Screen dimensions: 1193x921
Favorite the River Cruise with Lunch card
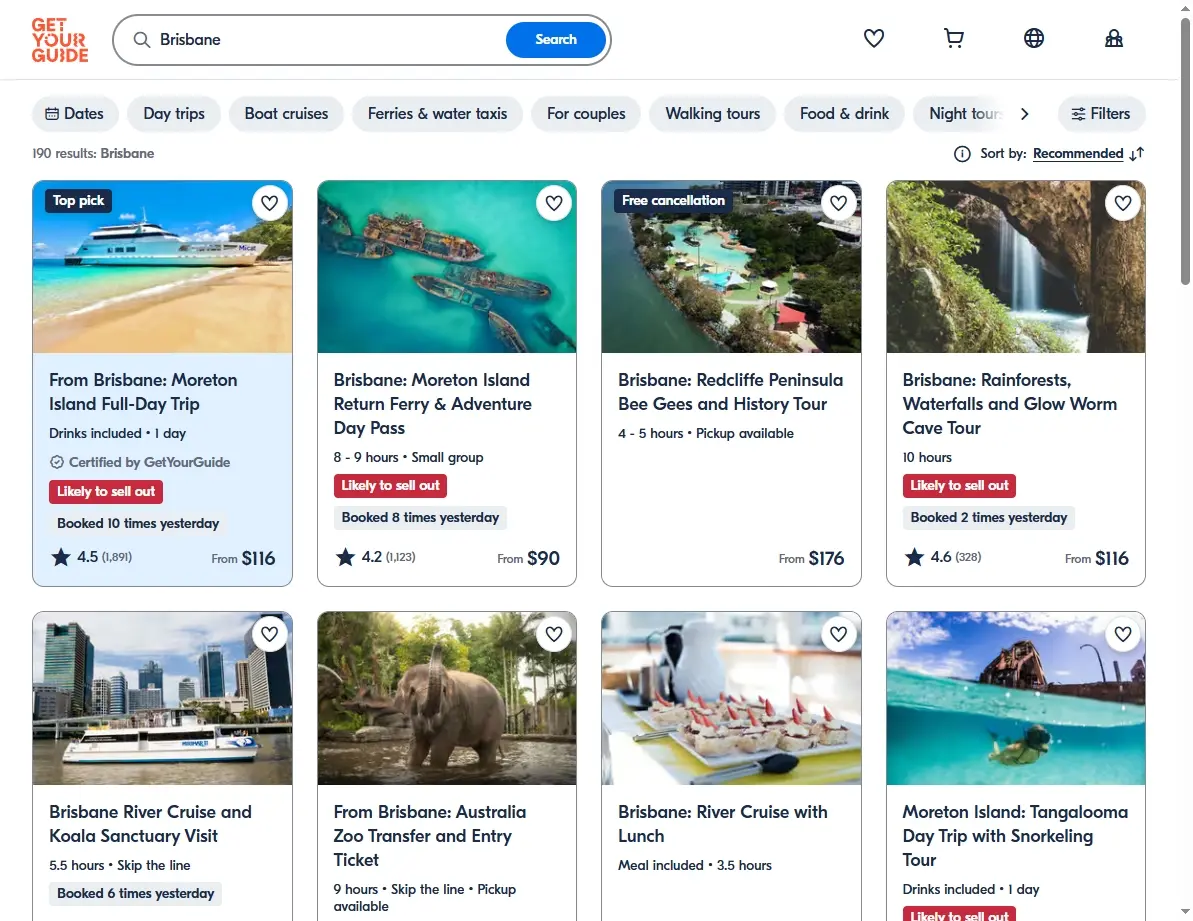tap(838, 634)
